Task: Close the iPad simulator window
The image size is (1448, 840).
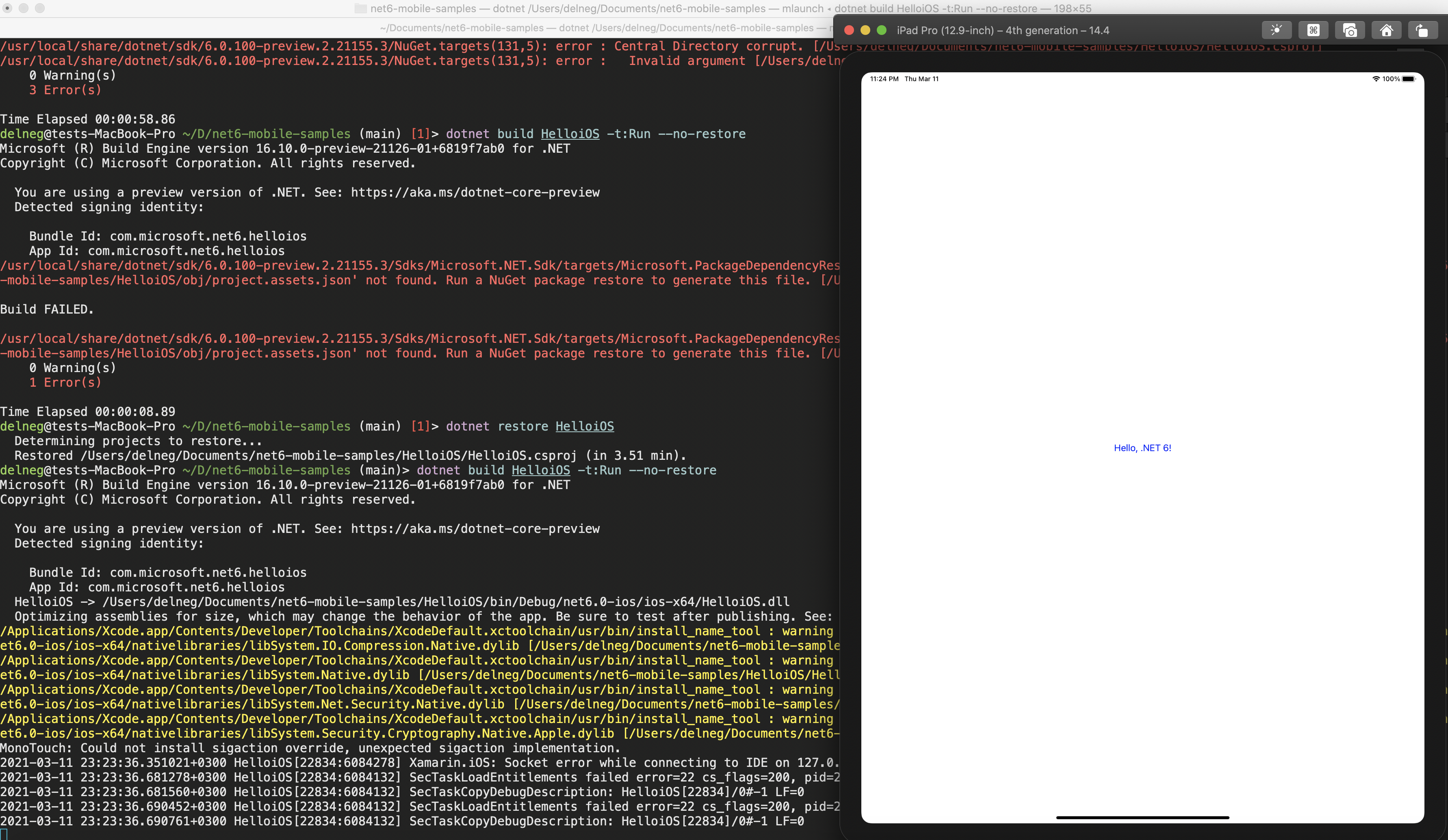Action: click(x=849, y=30)
